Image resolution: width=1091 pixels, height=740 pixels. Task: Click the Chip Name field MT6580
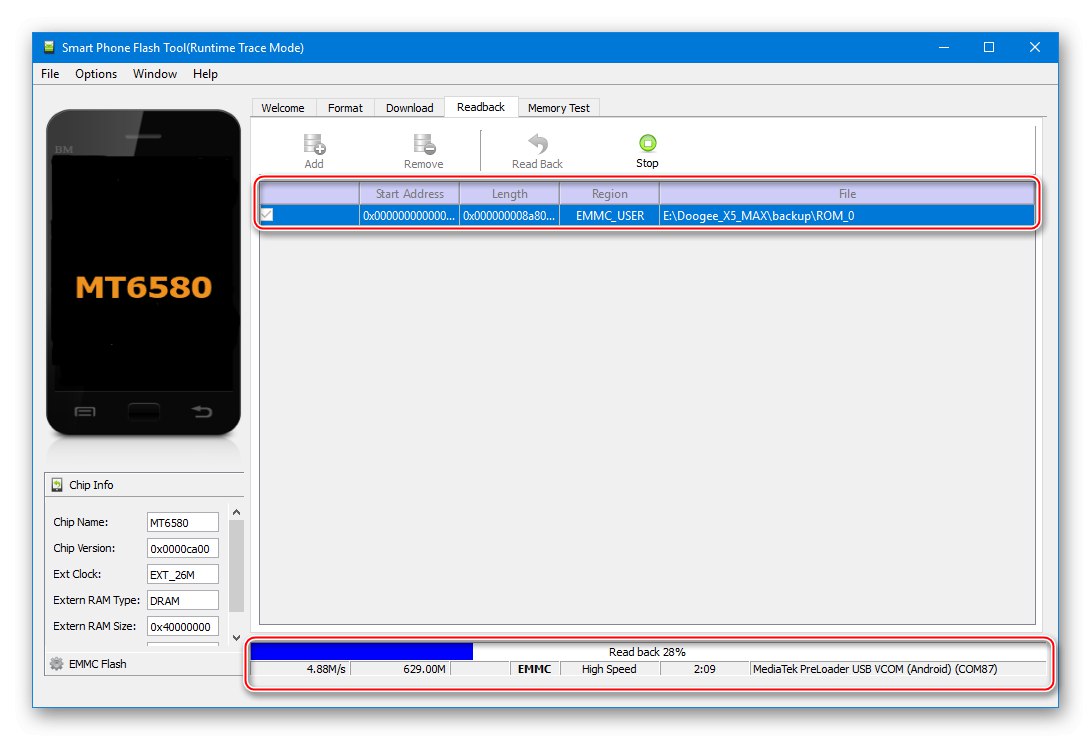point(183,522)
